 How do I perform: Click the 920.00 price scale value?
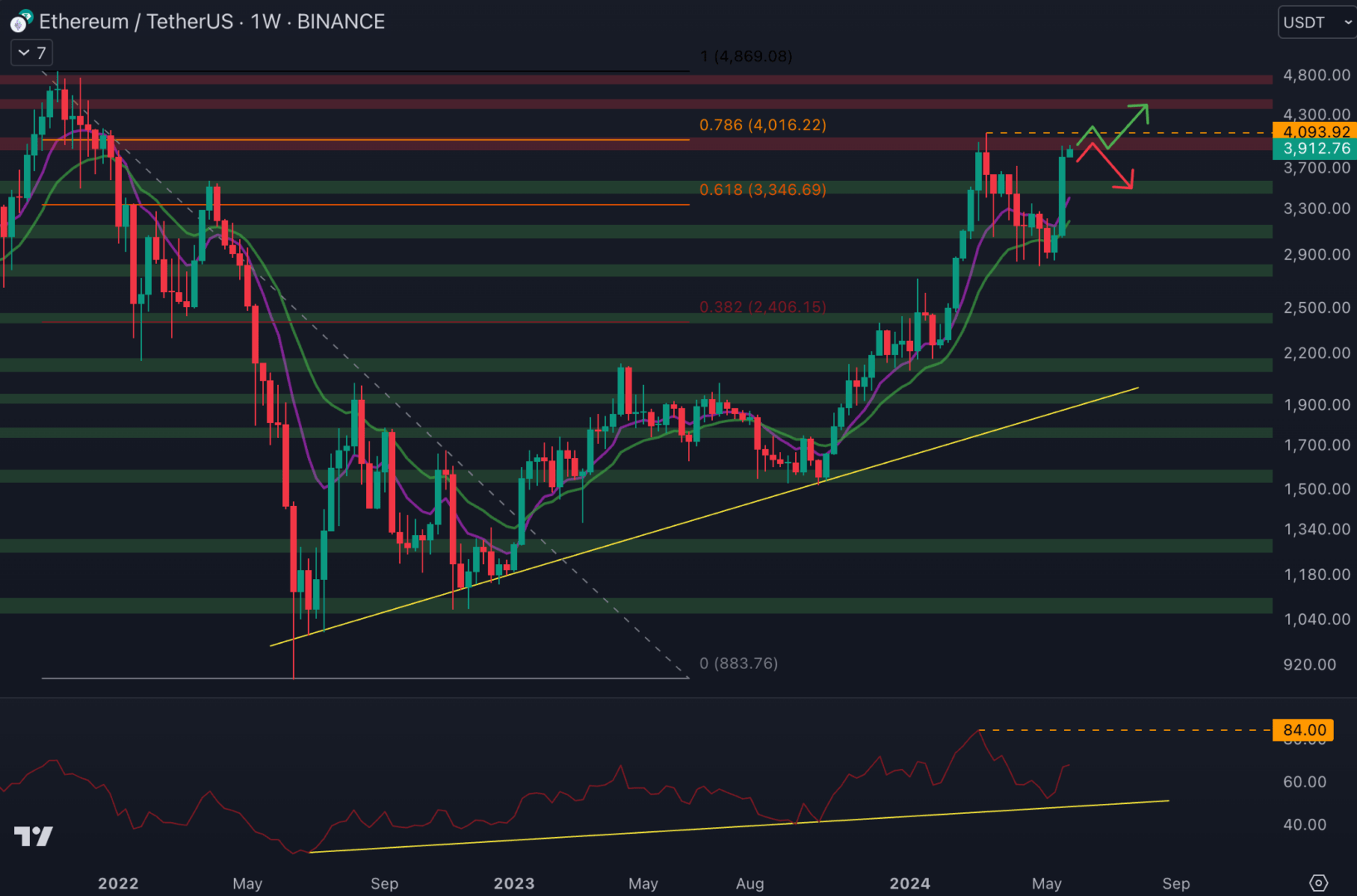(1310, 665)
